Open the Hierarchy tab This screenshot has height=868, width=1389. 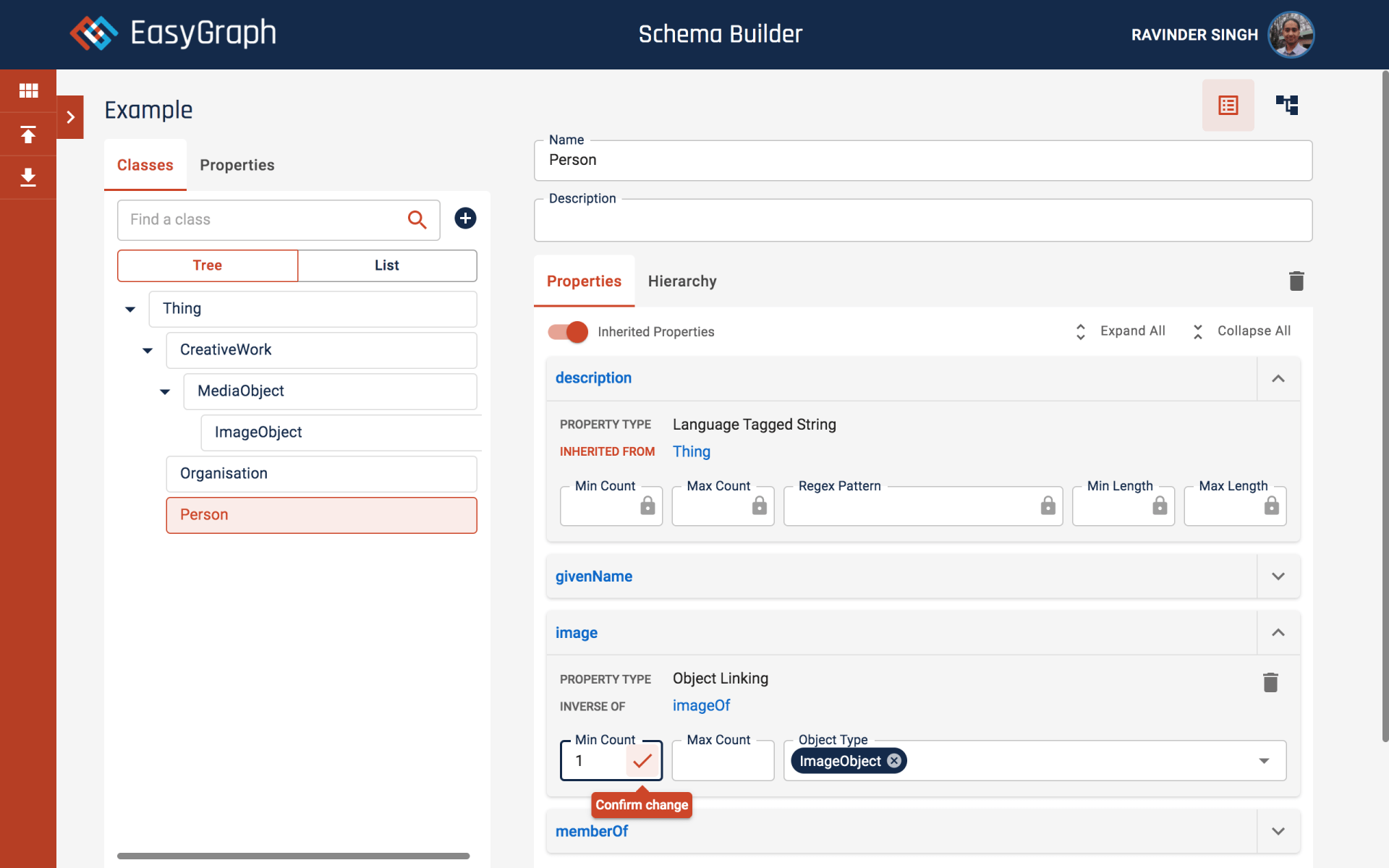(x=681, y=281)
